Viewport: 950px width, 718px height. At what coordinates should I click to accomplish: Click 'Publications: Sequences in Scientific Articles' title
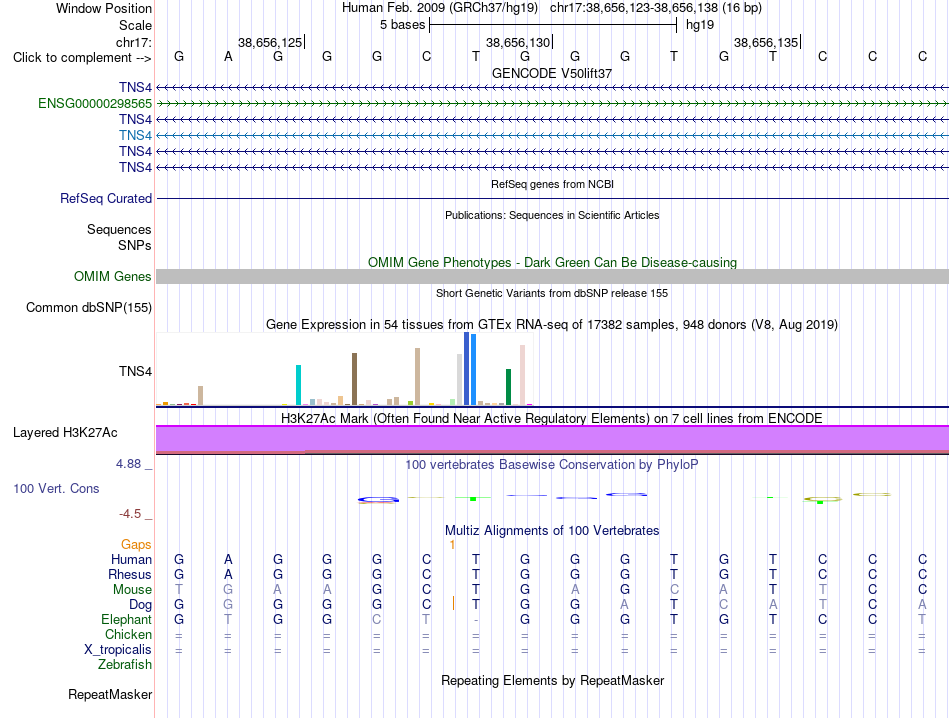click(552, 215)
